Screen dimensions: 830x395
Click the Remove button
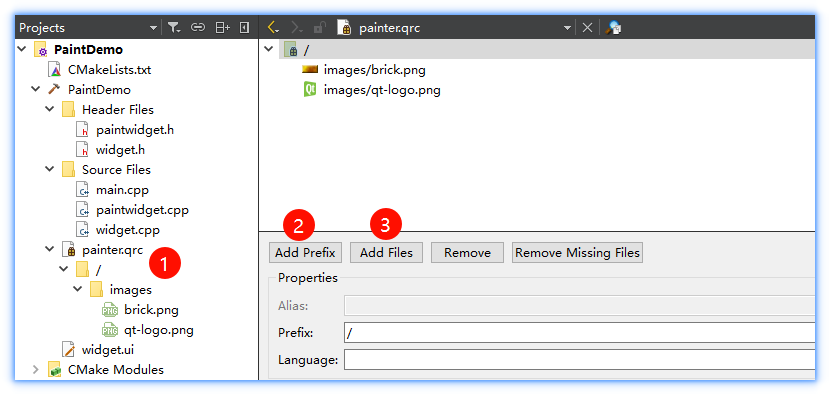coord(467,253)
